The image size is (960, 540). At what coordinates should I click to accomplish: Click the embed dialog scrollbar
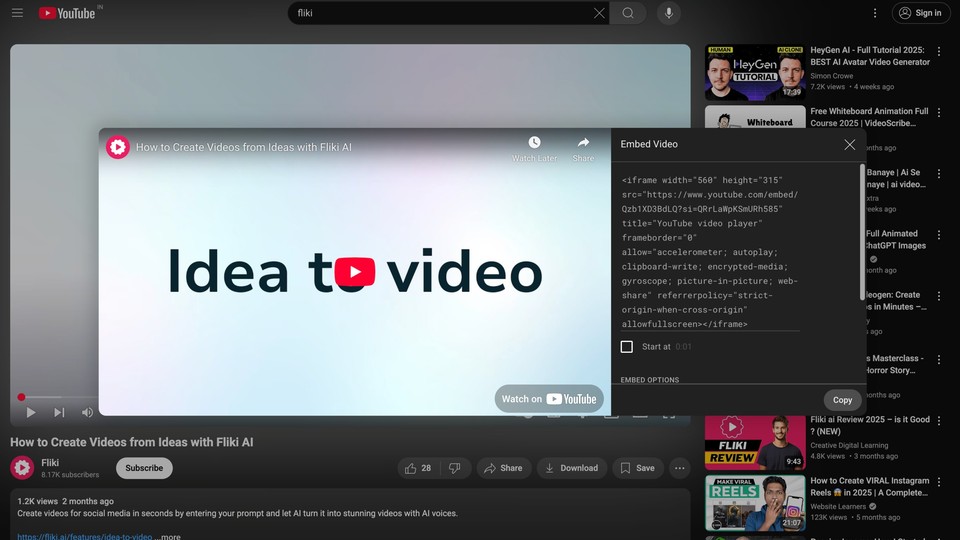point(863,233)
